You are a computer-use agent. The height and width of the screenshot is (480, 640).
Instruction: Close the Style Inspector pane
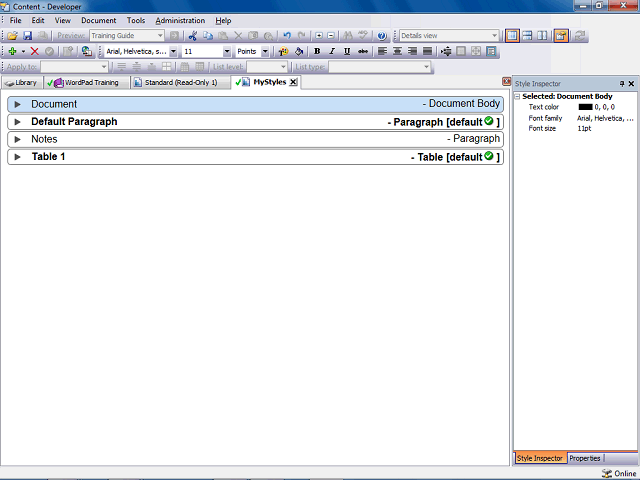(631, 84)
